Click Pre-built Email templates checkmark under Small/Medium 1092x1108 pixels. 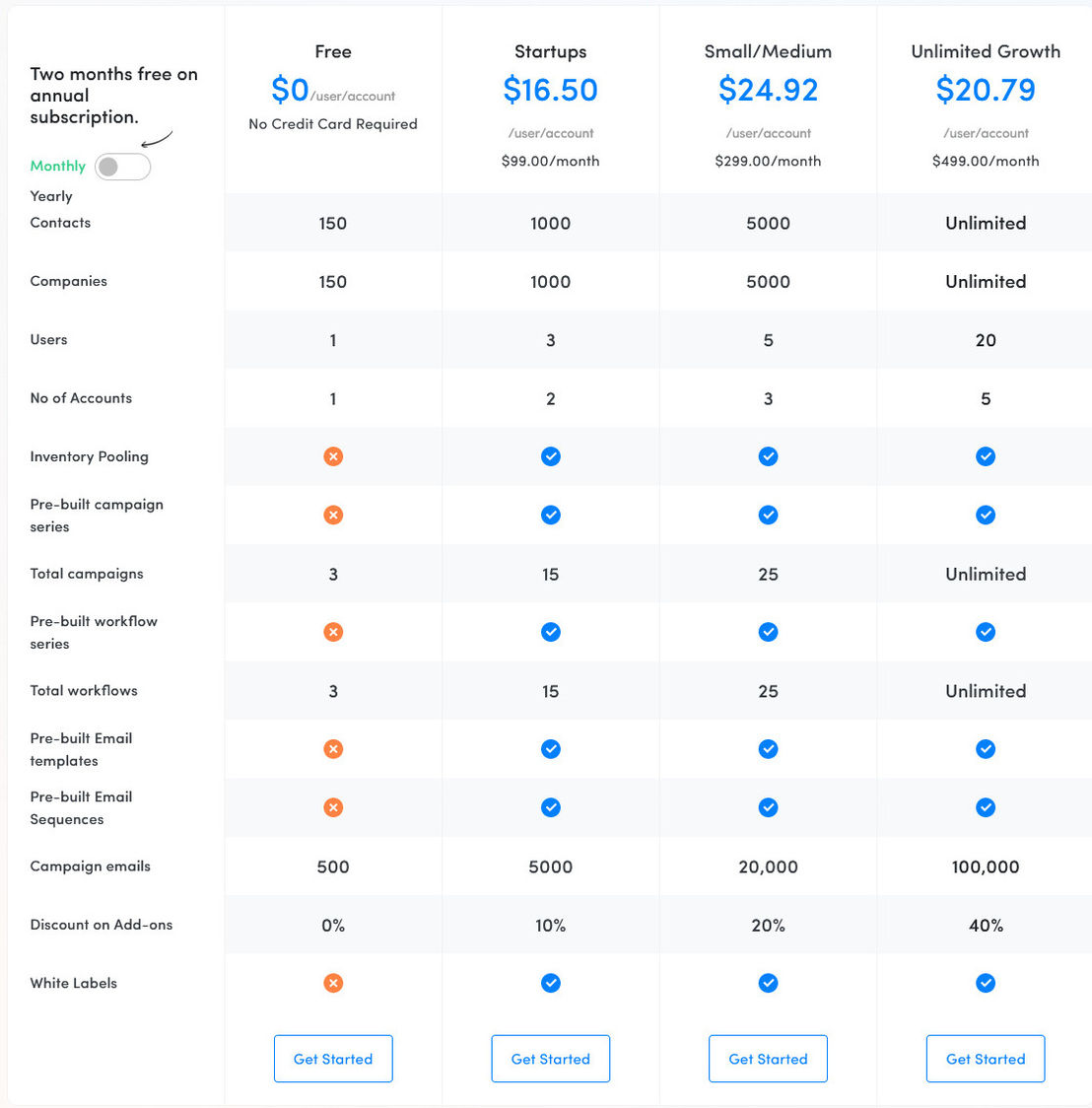(x=769, y=749)
